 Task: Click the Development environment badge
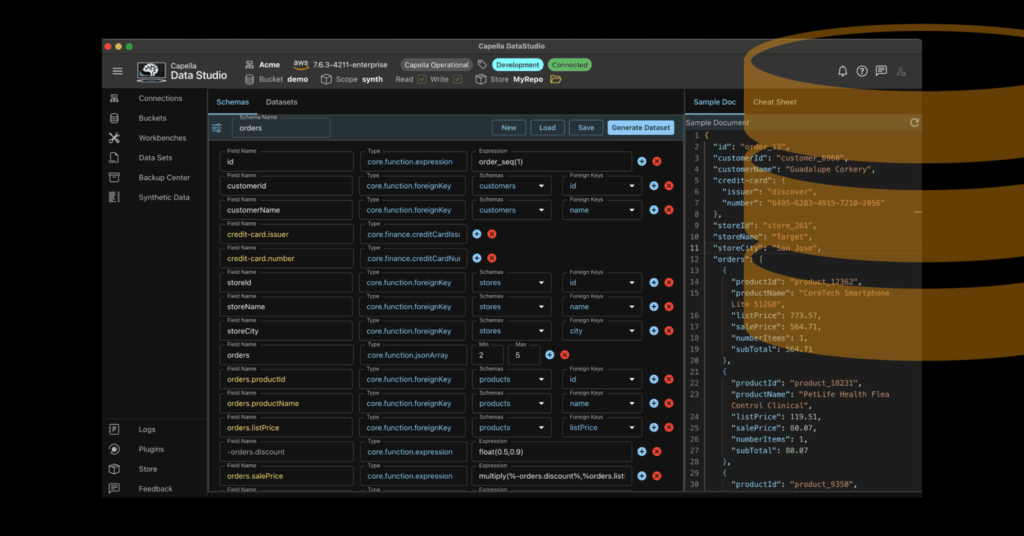517,65
